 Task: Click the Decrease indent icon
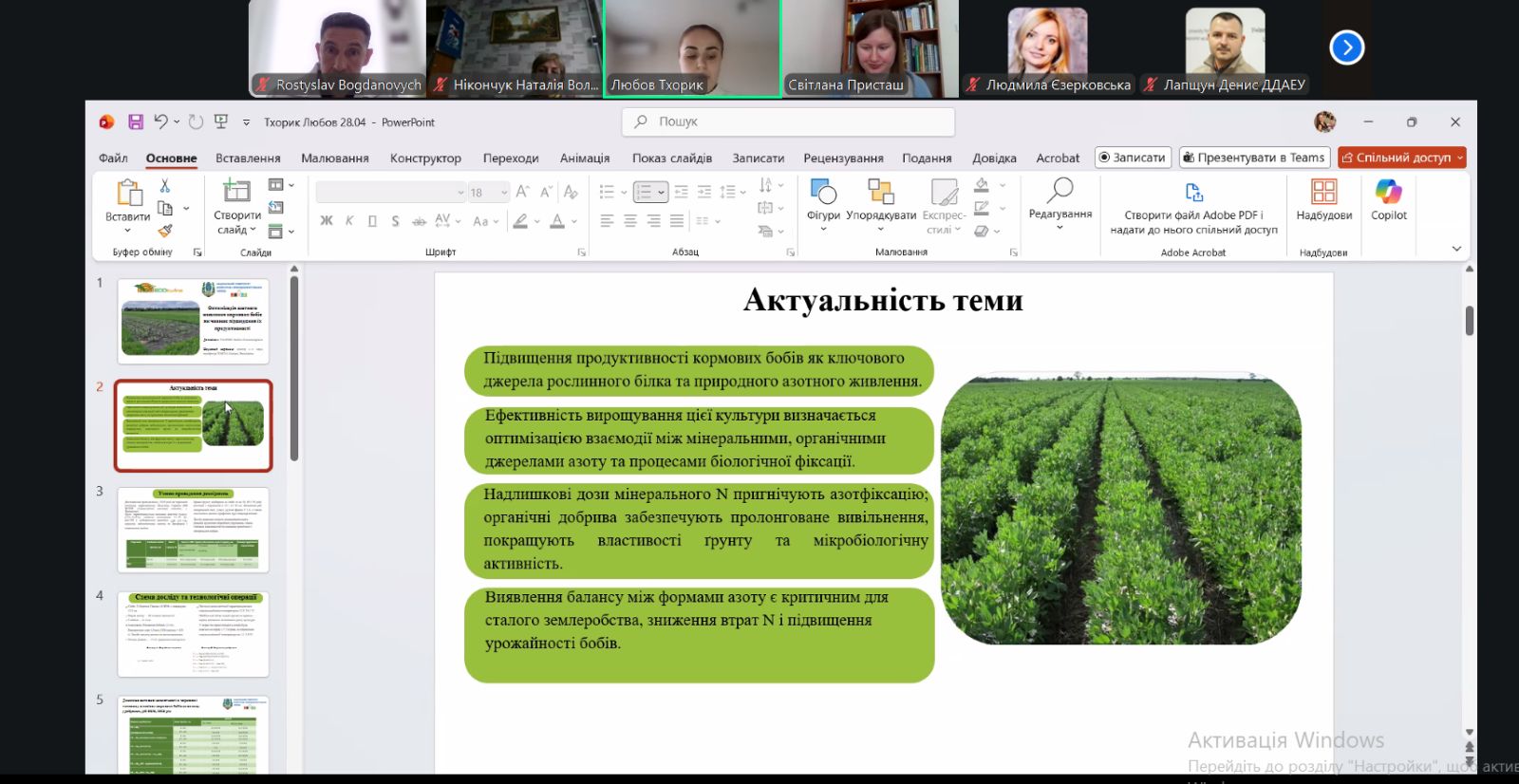[x=681, y=192]
